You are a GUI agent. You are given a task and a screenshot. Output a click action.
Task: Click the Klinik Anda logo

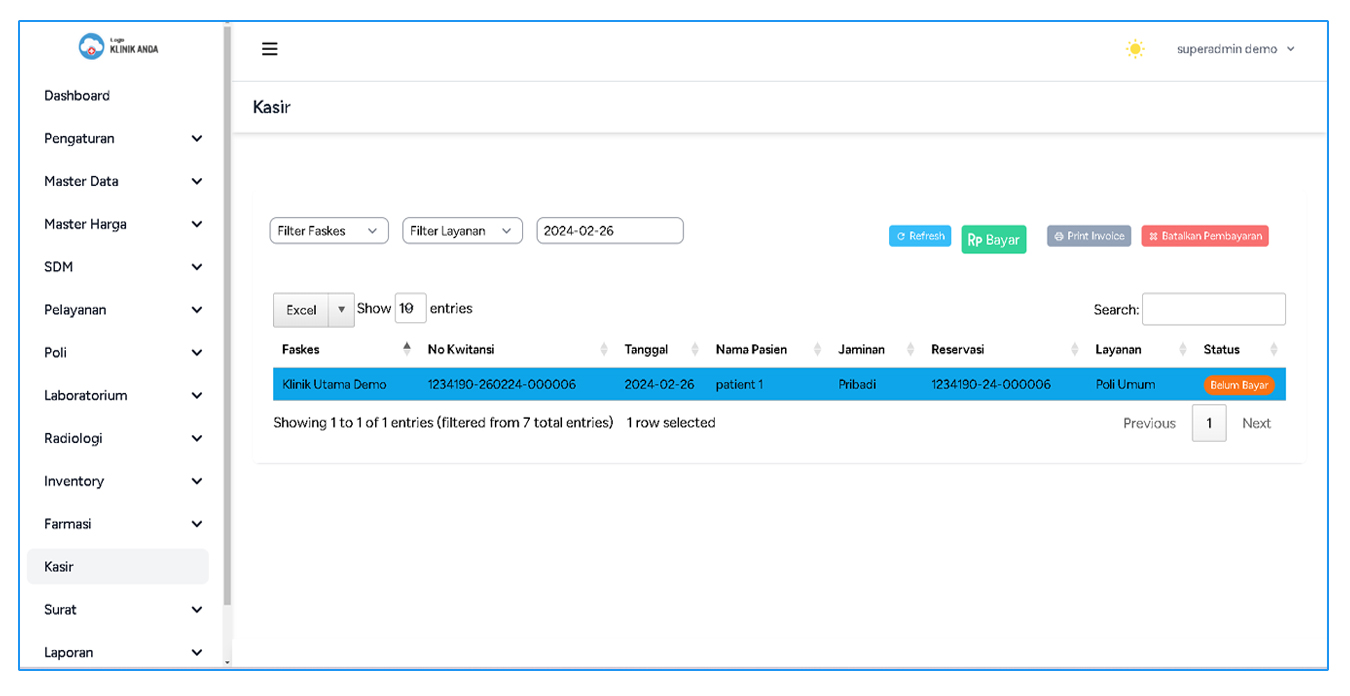pyautogui.click(x=118, y=46)
